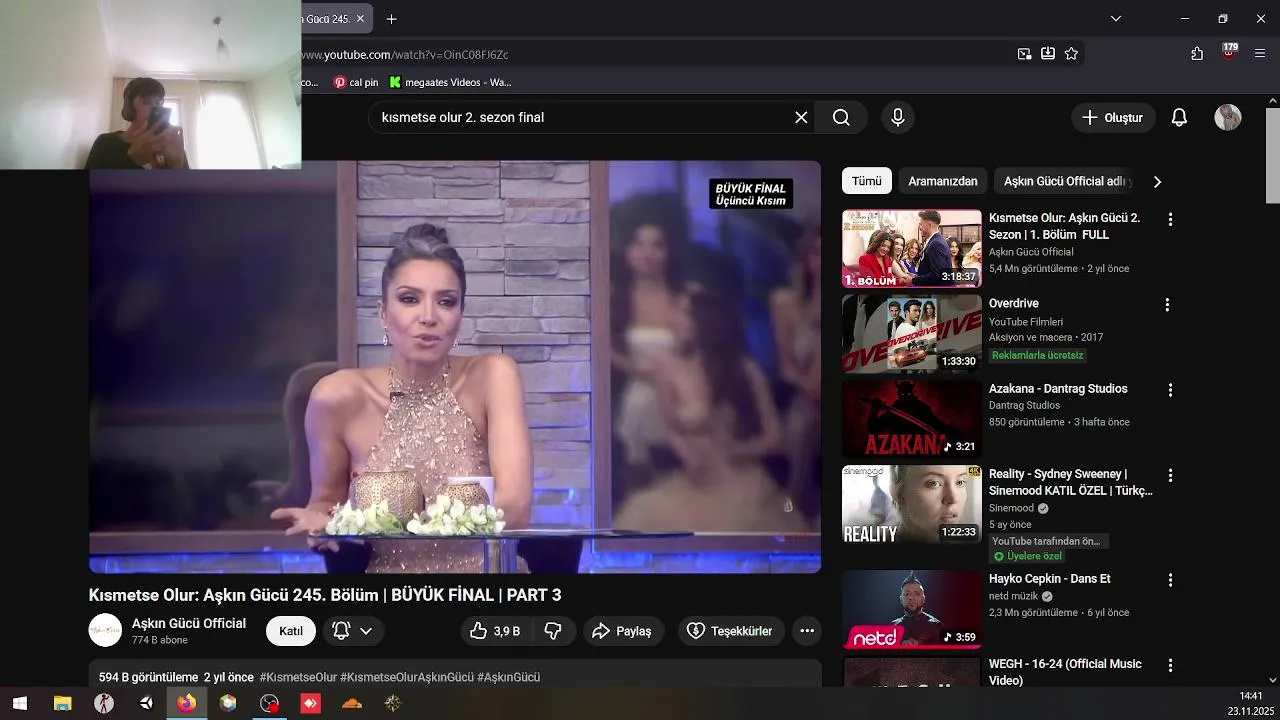Open AnyDesk red icon in taskbar
The width and height of the screenshot is (1280, 720).
click(x=310, y=703)
